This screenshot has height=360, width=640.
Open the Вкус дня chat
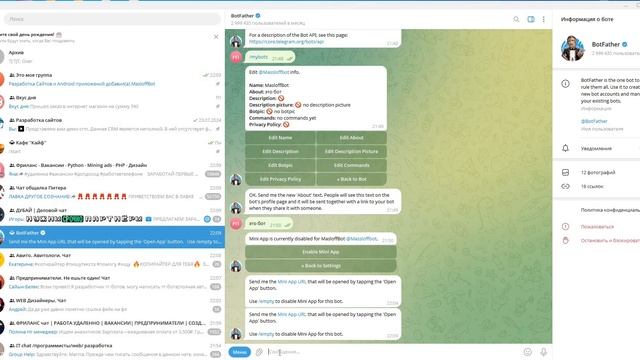click(112, 102)
